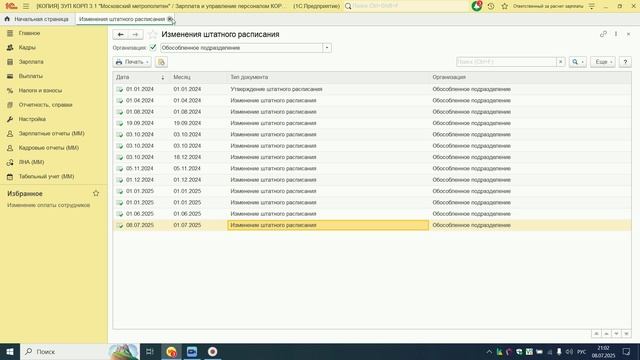Open the title bar settings lines icon

[591, 6]
